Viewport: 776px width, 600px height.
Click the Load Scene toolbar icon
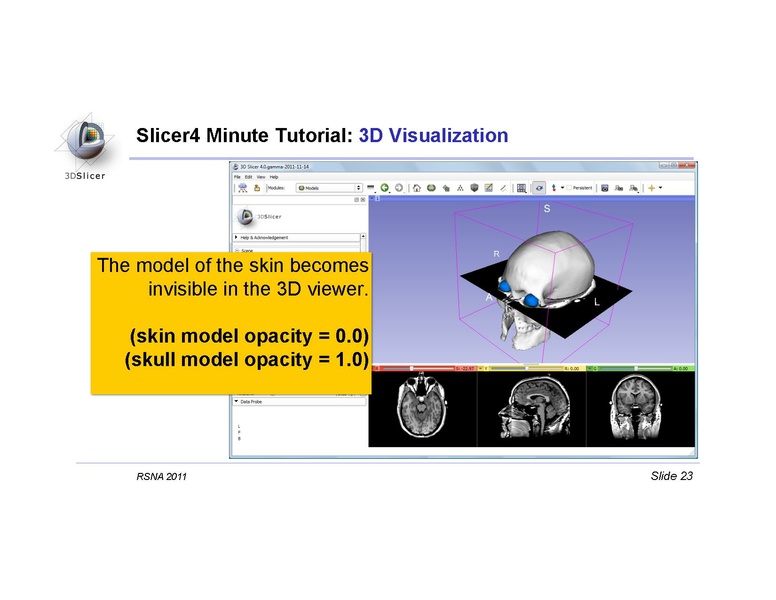(242, 188)
